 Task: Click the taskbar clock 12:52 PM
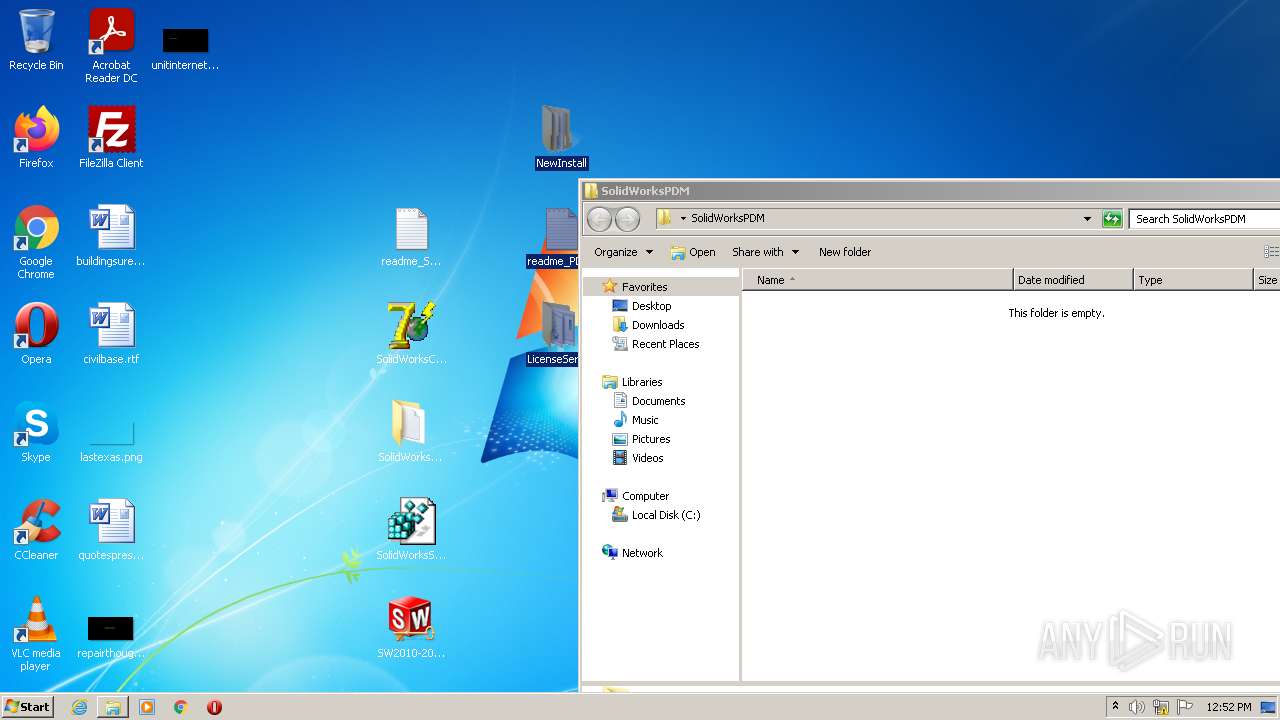pos(1228,707)
